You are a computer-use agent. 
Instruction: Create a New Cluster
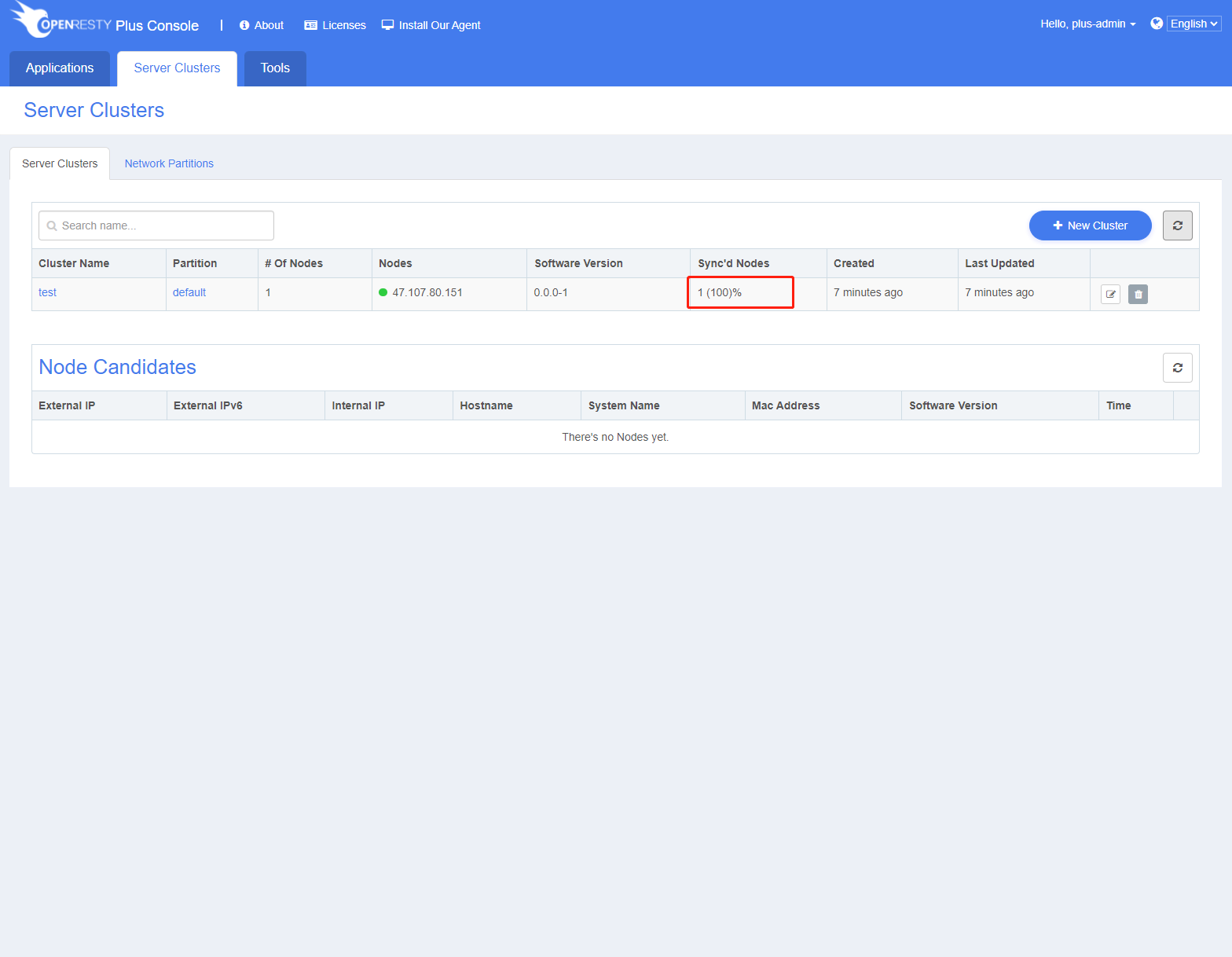(1090, 225)
